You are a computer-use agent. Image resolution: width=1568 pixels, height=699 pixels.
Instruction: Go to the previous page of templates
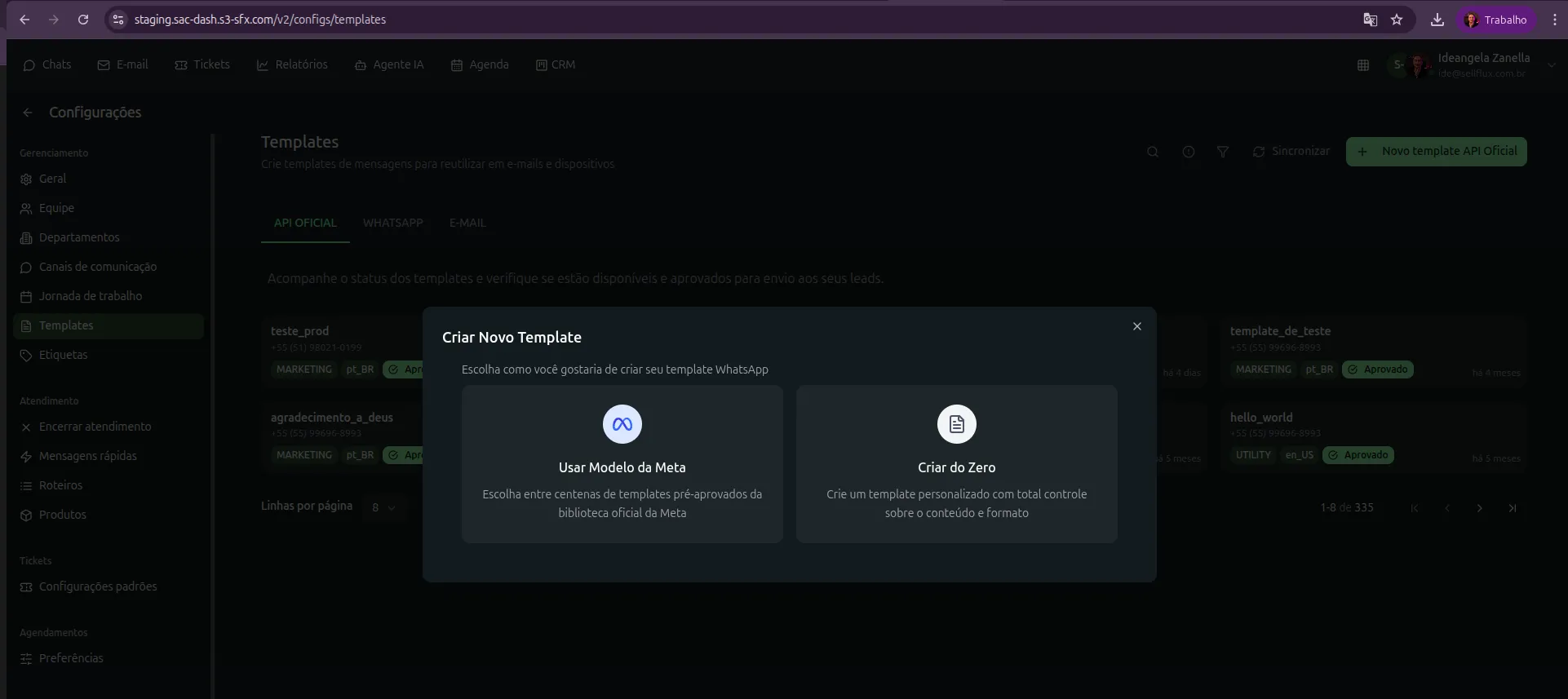(1447, 508)
